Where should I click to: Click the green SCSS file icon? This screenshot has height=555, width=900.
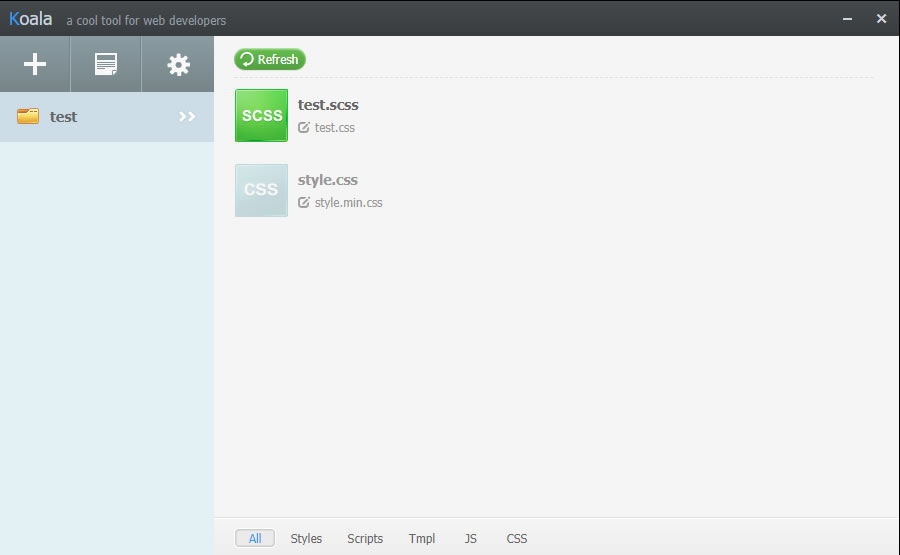tap(261, 115)
